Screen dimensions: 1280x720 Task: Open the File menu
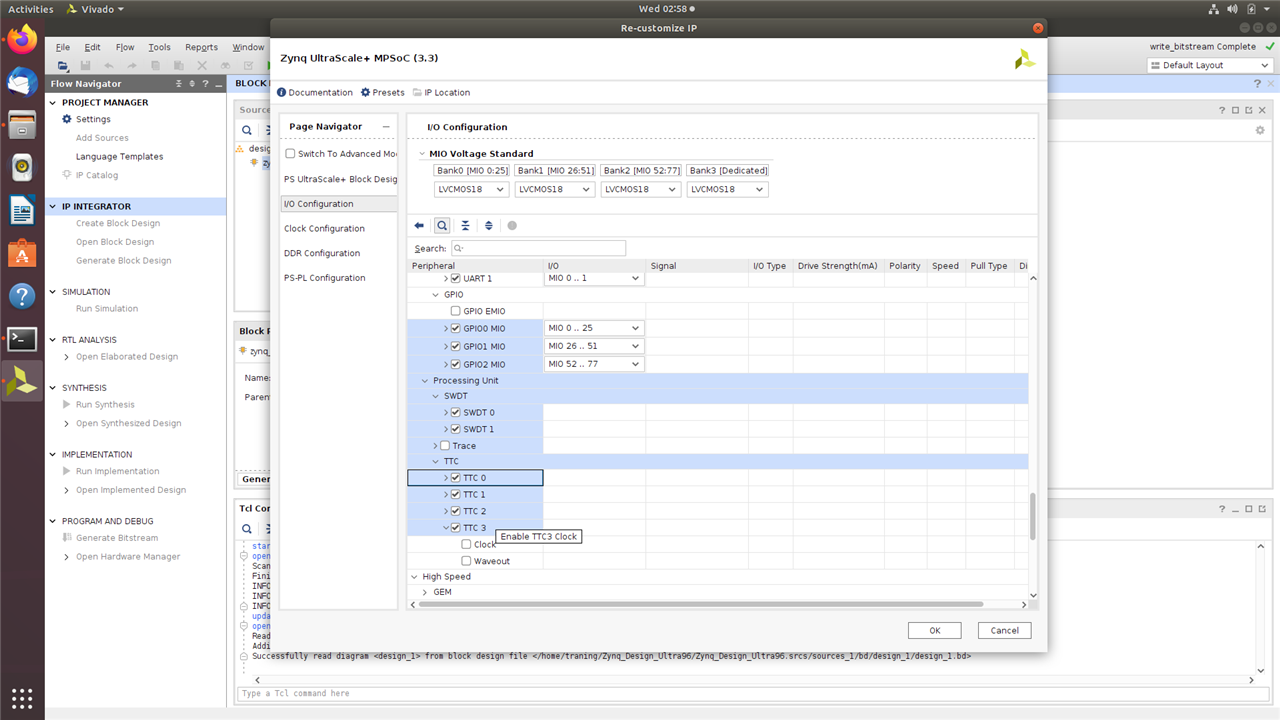click(x=62, y=47)
